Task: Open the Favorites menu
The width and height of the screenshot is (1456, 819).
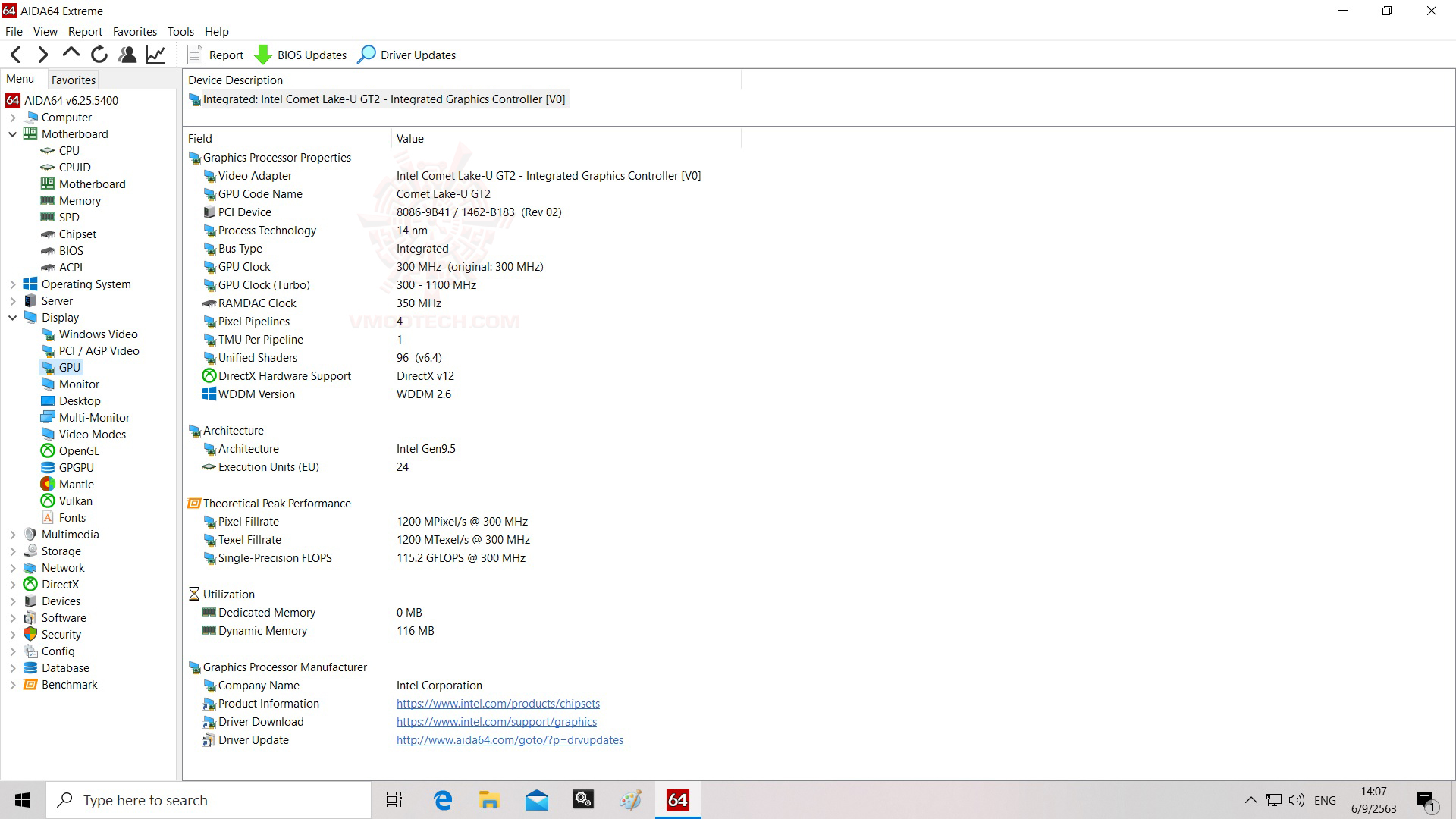Action: pyautogui.click(x=134, y=31)
